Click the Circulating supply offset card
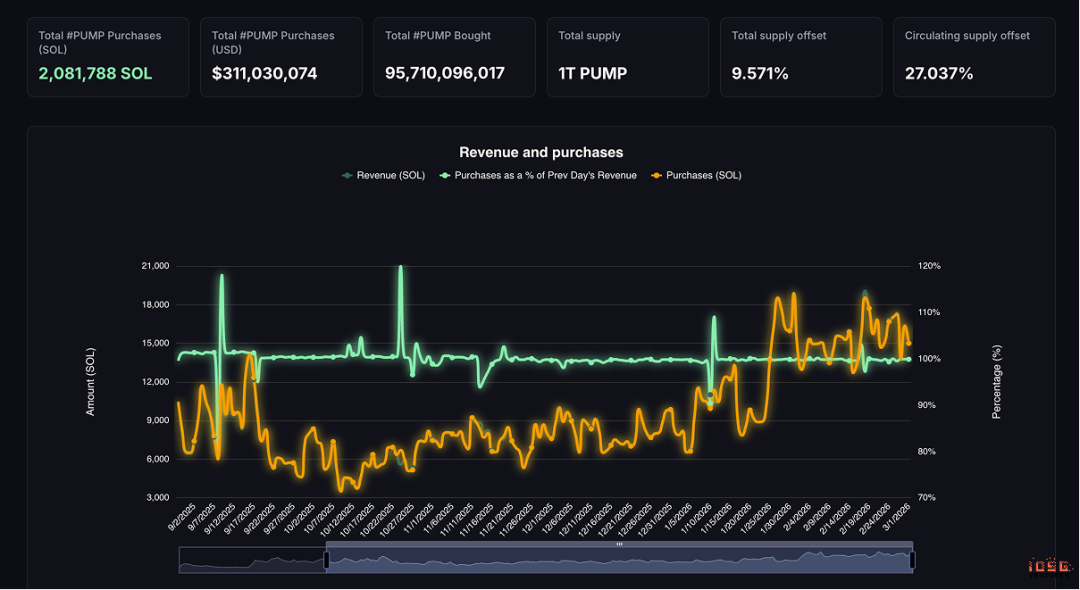The width and height of the screenshot is (1080, 590). pos(974,57)
